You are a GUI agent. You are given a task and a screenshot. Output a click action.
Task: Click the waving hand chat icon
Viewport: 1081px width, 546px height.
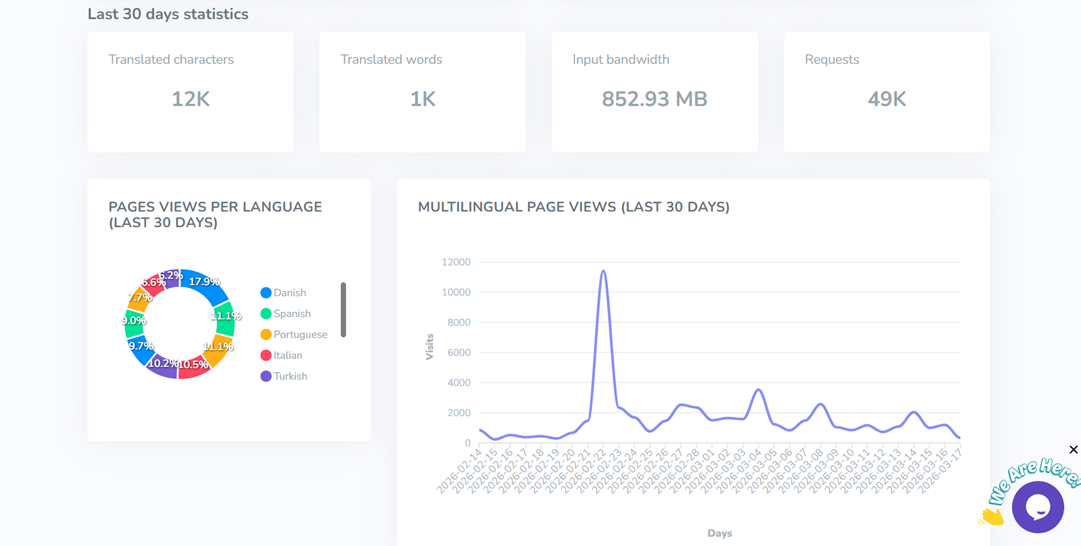(x=991, y=516)
